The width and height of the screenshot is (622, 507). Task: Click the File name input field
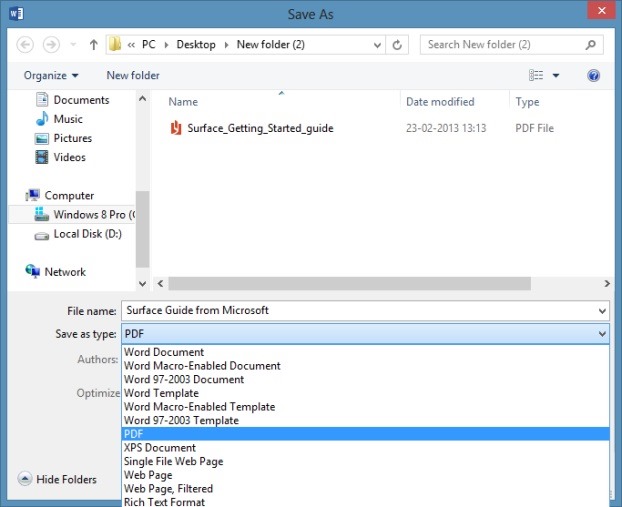coord(358,311)
